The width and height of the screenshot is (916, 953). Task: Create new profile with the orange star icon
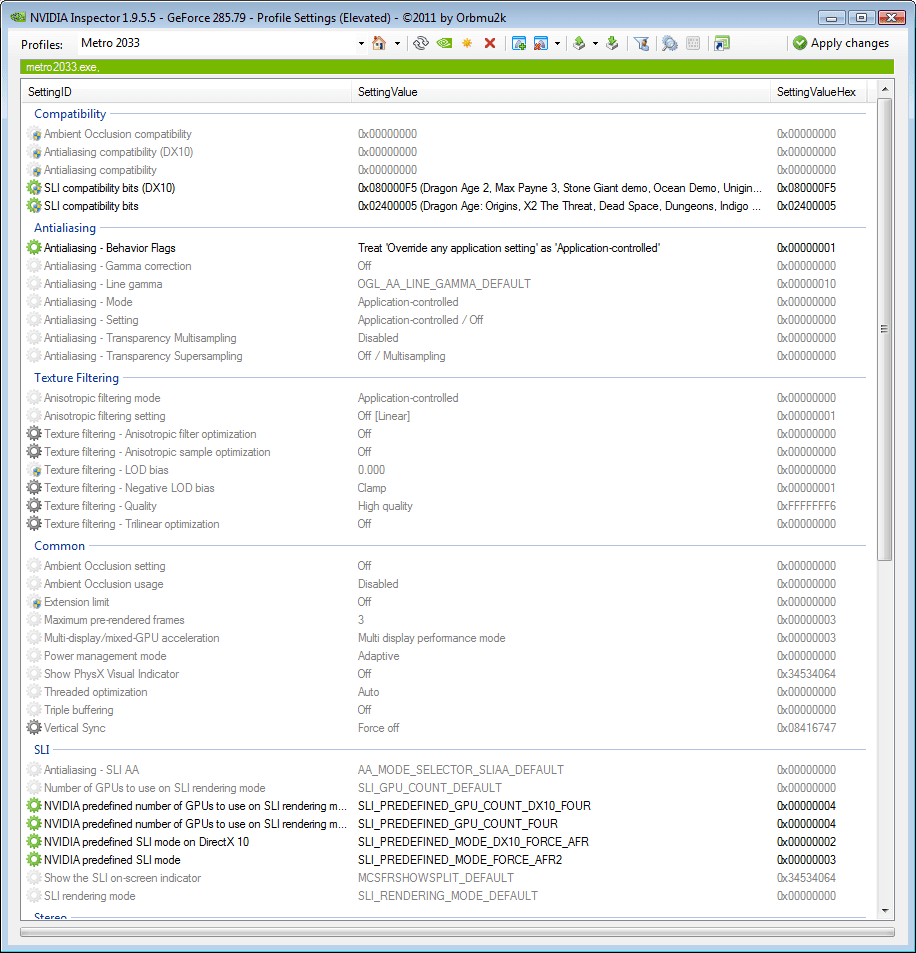pyautogui.click(x=467, y=43)
